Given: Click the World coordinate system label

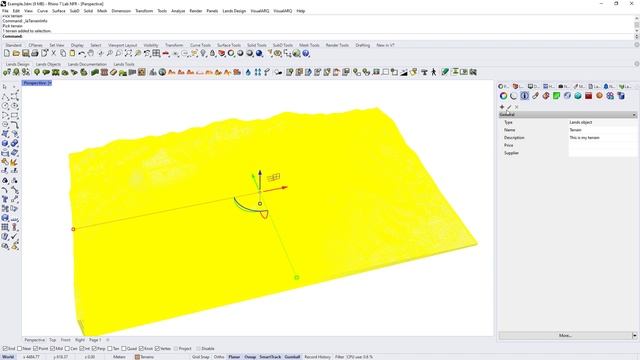Looking at the screenshot, I should coord(8,357).
